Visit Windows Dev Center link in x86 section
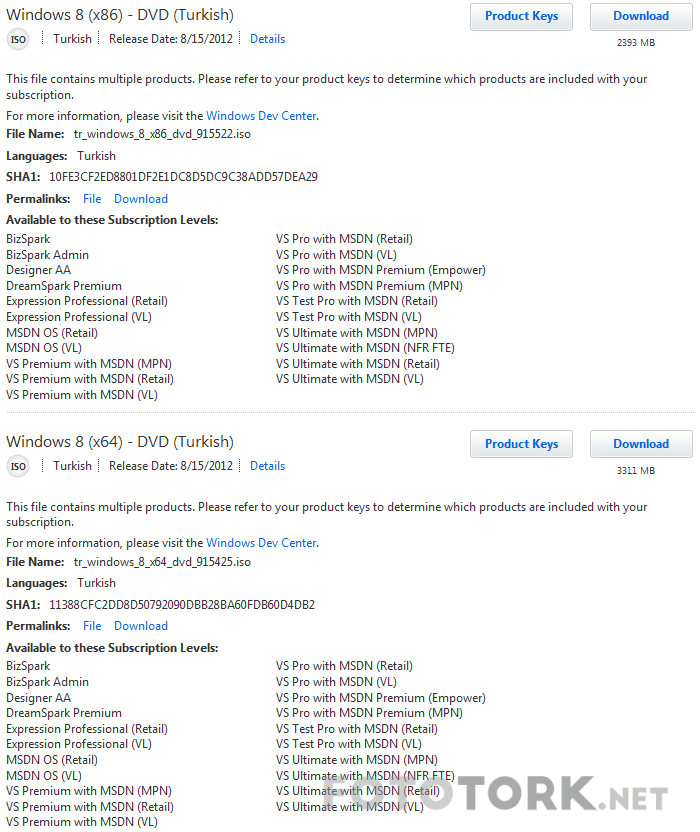This screenshot has width=700, height=832. click(x=261, y=116)
